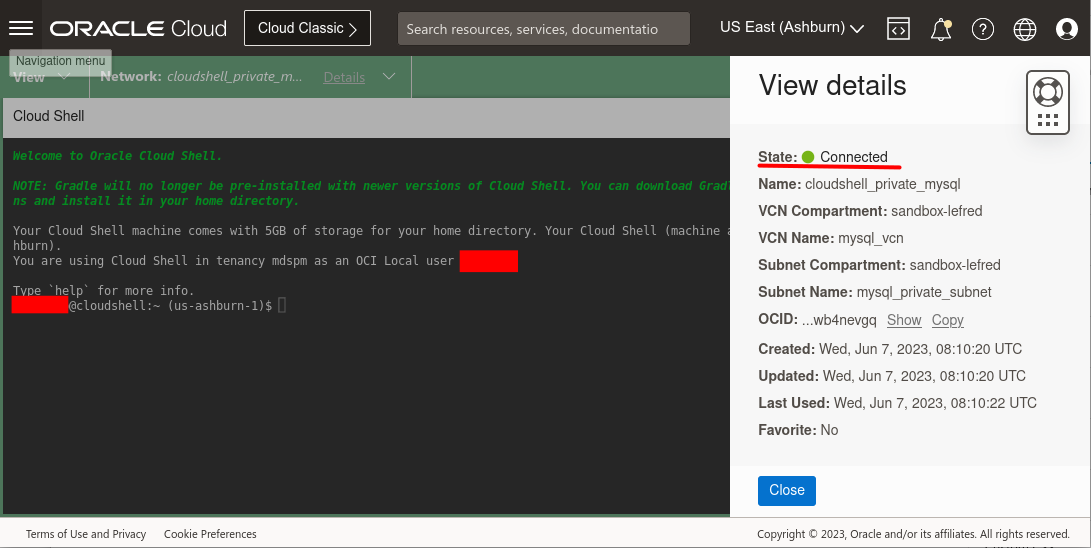Copy the OCID to clipboard
The width and height of the screenshot is (1091, 548).
coord(947,320)
